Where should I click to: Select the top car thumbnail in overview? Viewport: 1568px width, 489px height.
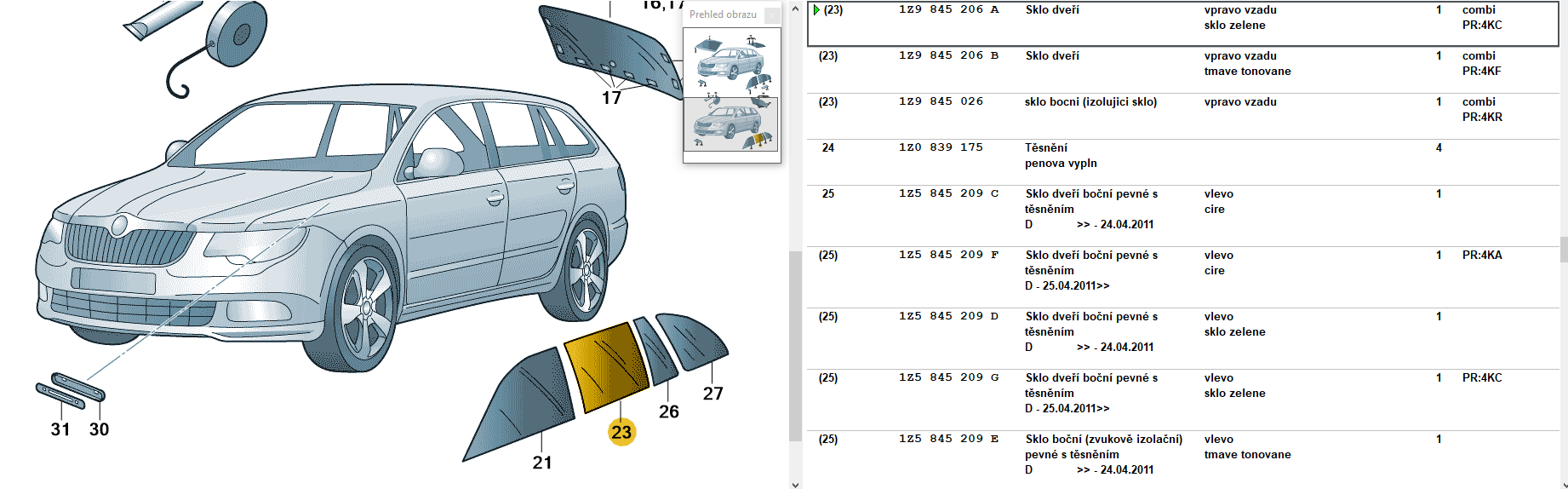pos(731,62)
